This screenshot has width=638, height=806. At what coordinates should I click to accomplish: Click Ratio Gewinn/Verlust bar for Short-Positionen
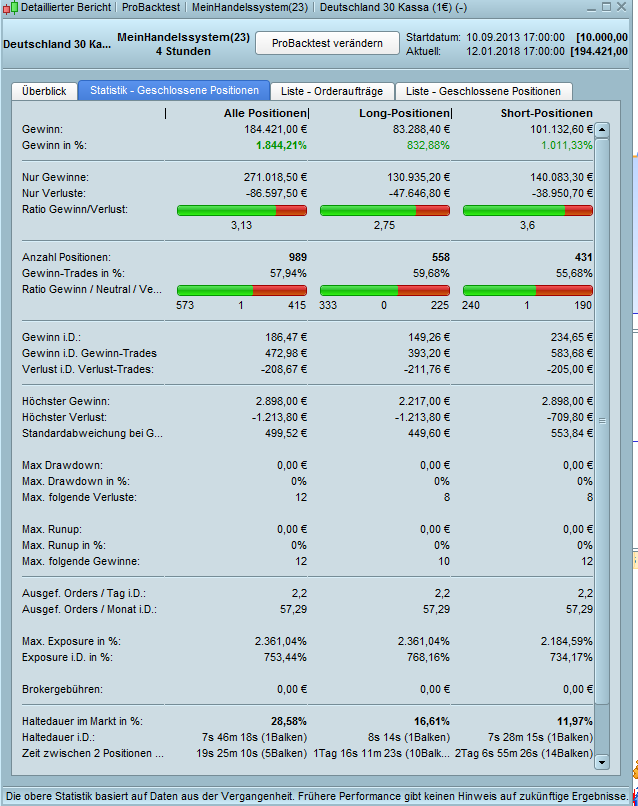(527, 210)
